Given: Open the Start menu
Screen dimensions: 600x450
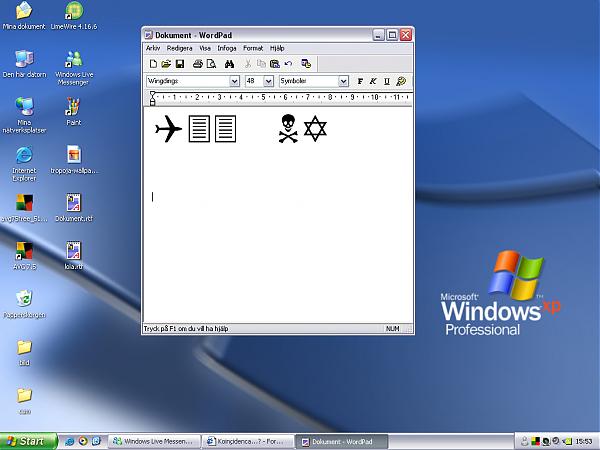Looking at the screenshot, I should pos(28,441).
